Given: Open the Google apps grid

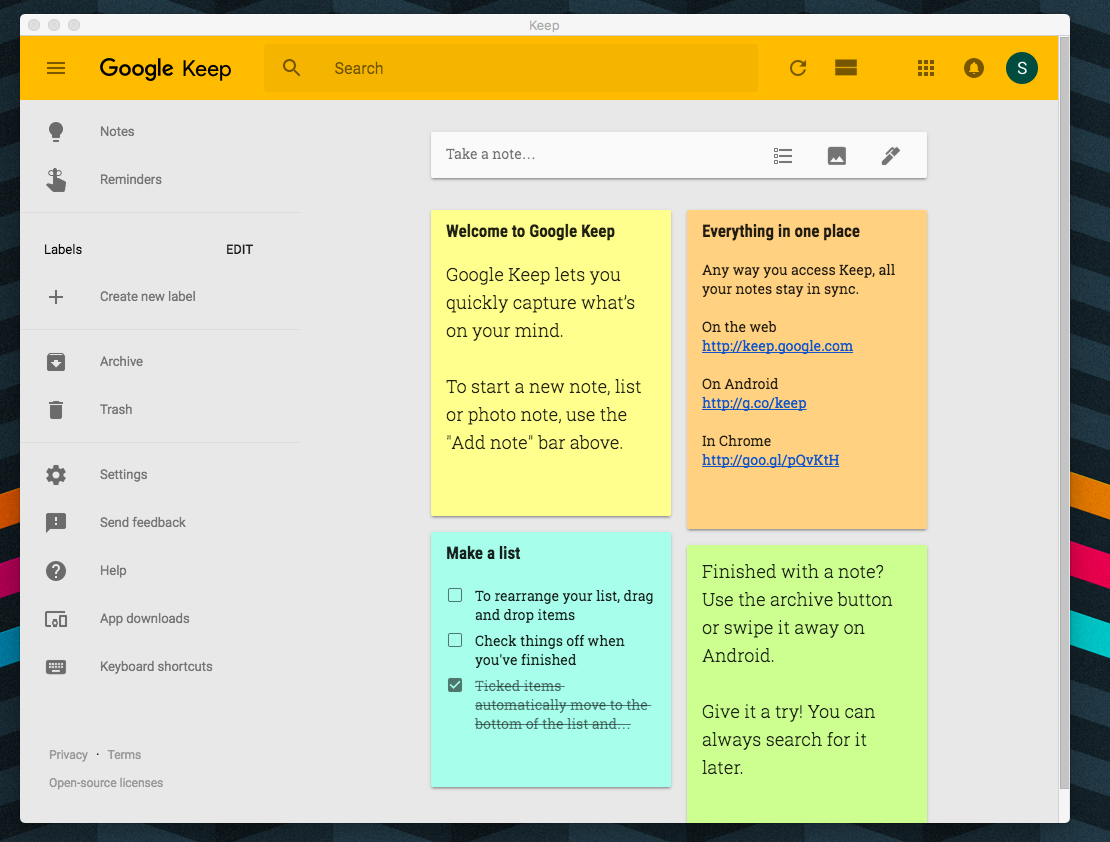Looking at the screenshot, I should [926, 68].
